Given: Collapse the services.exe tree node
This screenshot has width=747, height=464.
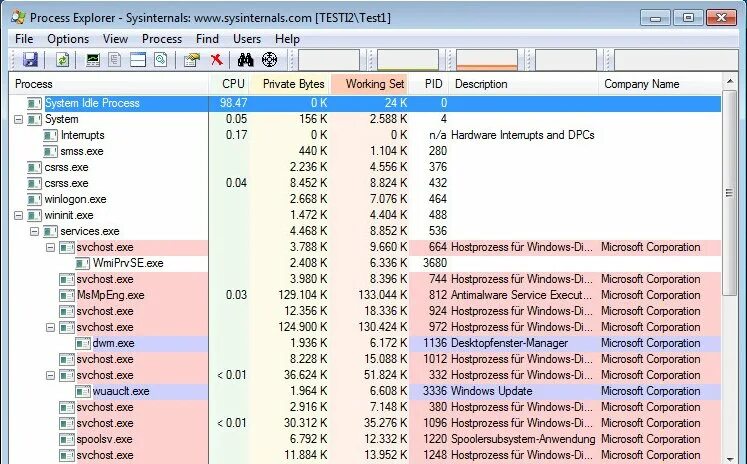Looking at the screenshot, I should pyautogui.click(x=34, y=231).
